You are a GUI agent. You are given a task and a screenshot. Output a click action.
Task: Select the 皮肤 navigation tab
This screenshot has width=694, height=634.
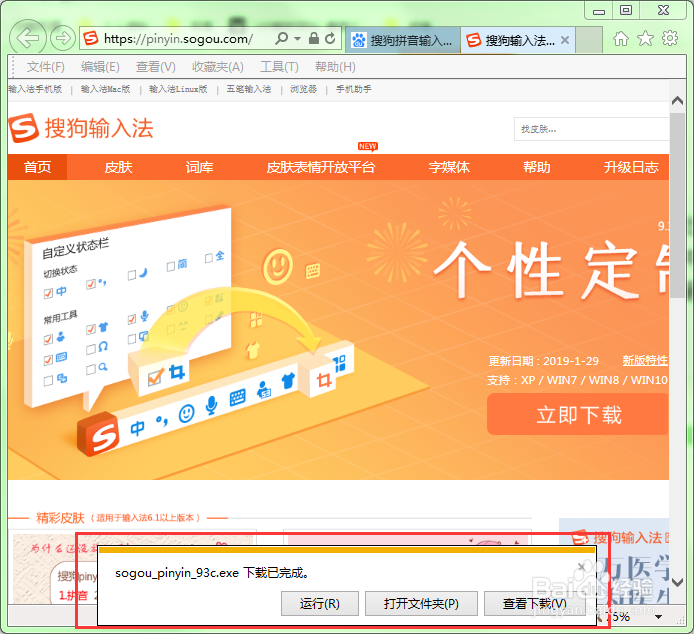click(118, 167)
